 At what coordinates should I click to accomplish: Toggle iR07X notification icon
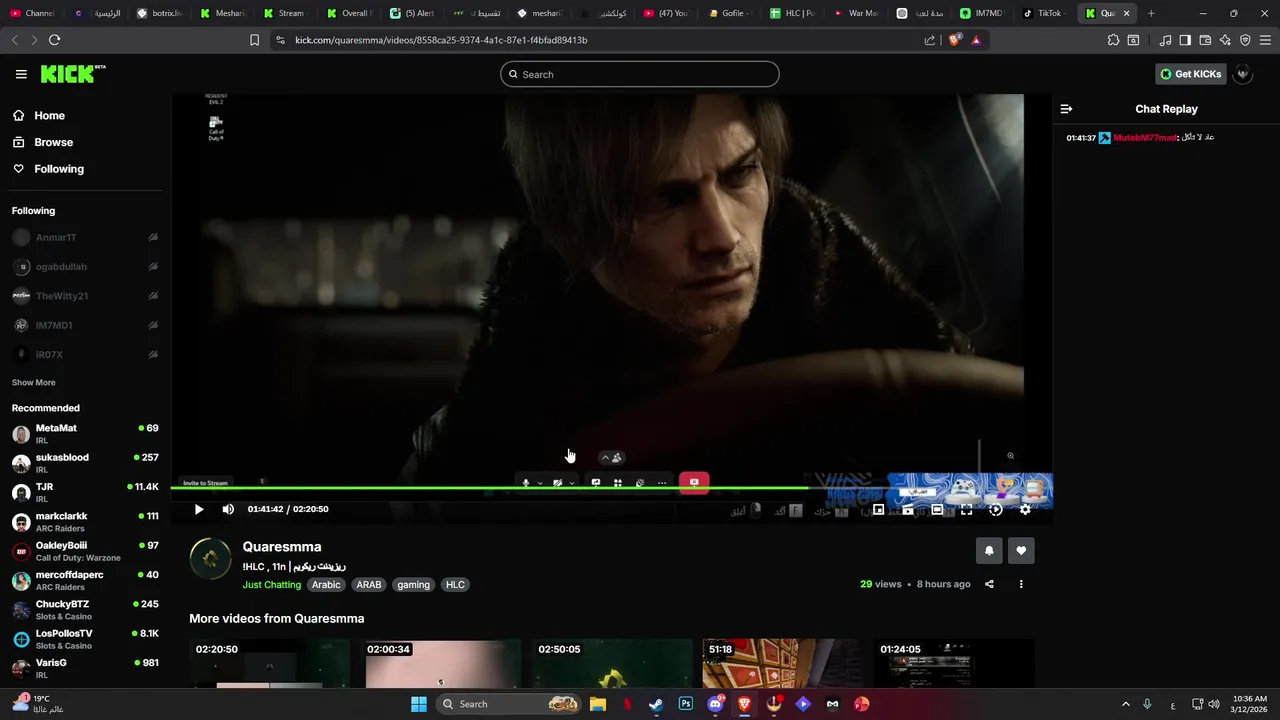pyautogui.click(x=153, y=355)
